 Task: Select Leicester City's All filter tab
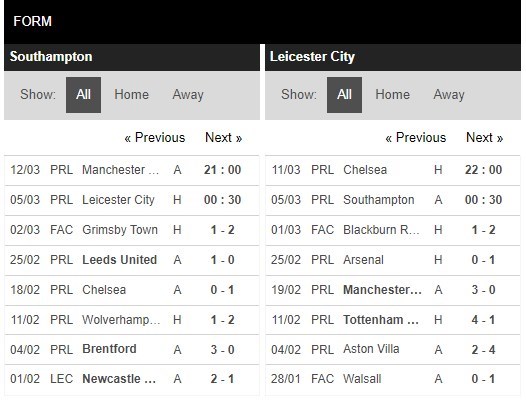click(x=344, y=95)
